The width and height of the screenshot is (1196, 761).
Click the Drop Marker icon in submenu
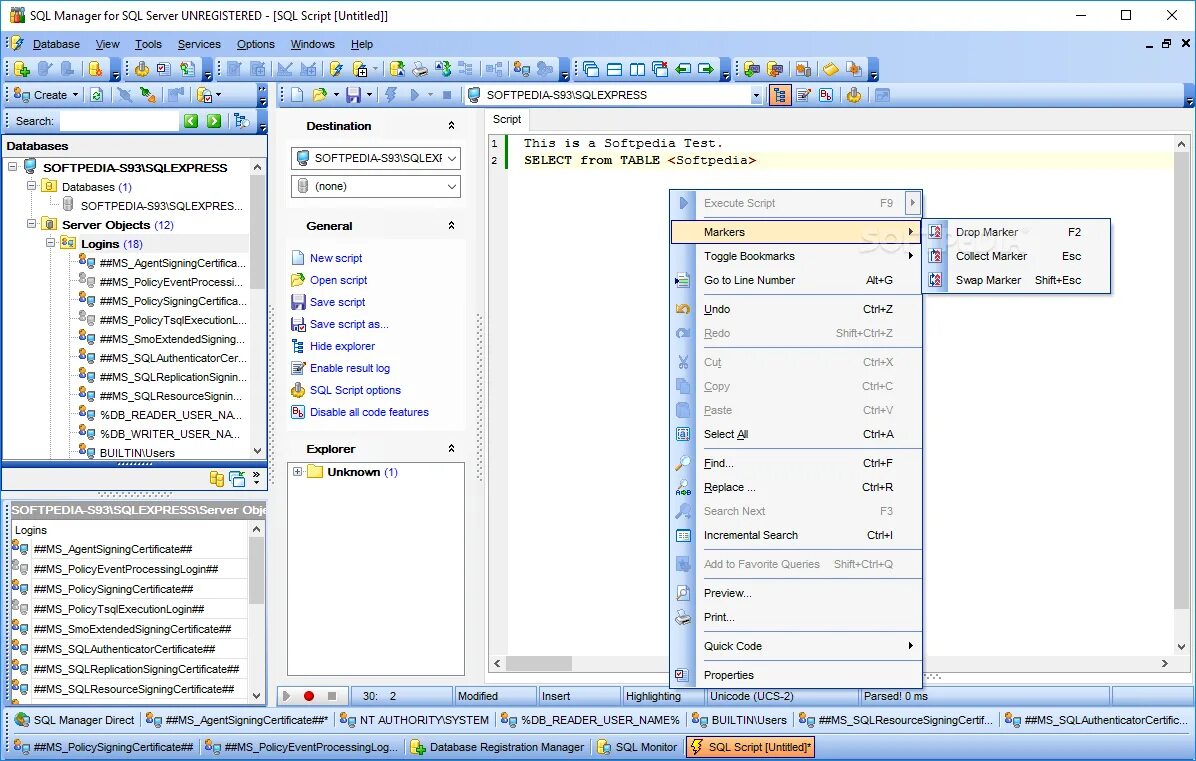[936, 232]
